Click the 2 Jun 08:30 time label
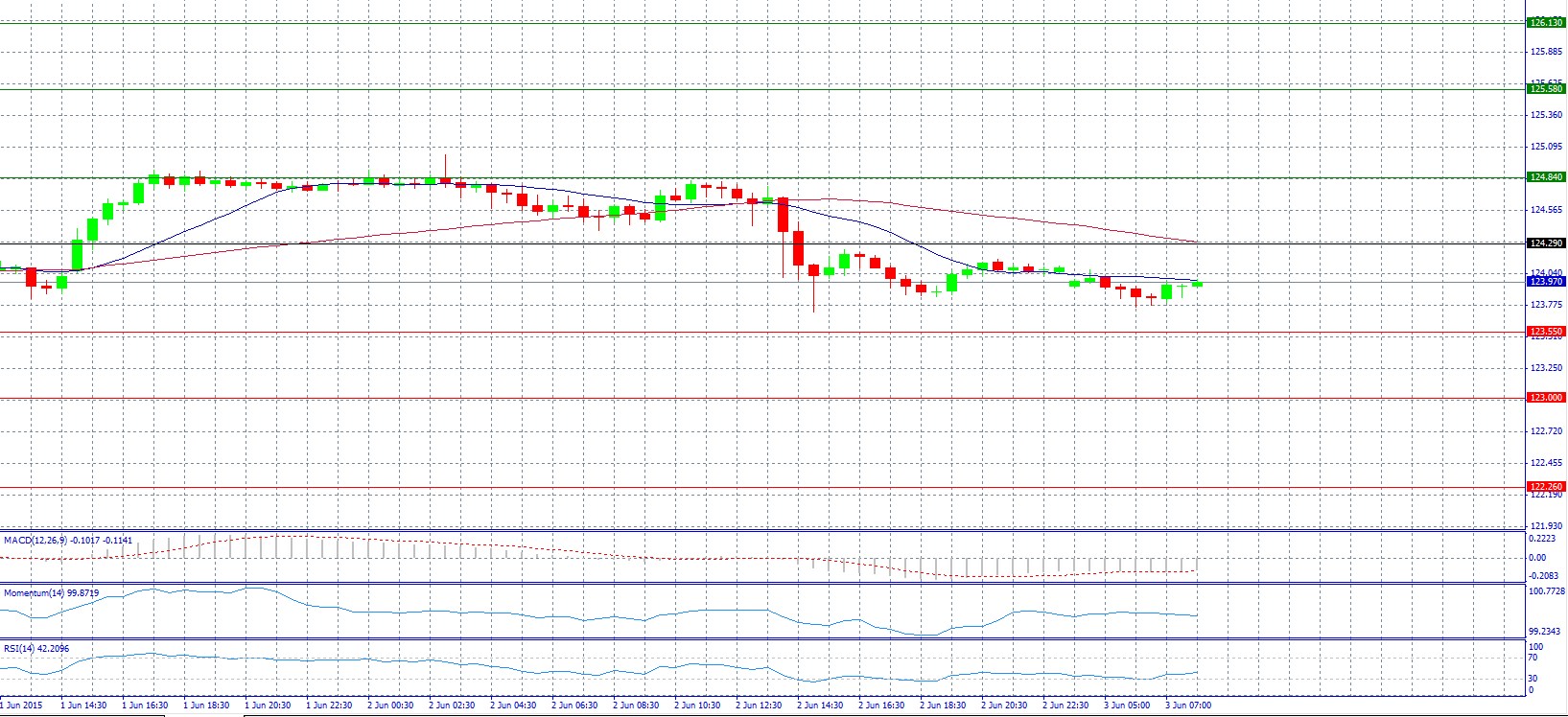The height and width of the screenshot is (717, 1568). (636, 705)
